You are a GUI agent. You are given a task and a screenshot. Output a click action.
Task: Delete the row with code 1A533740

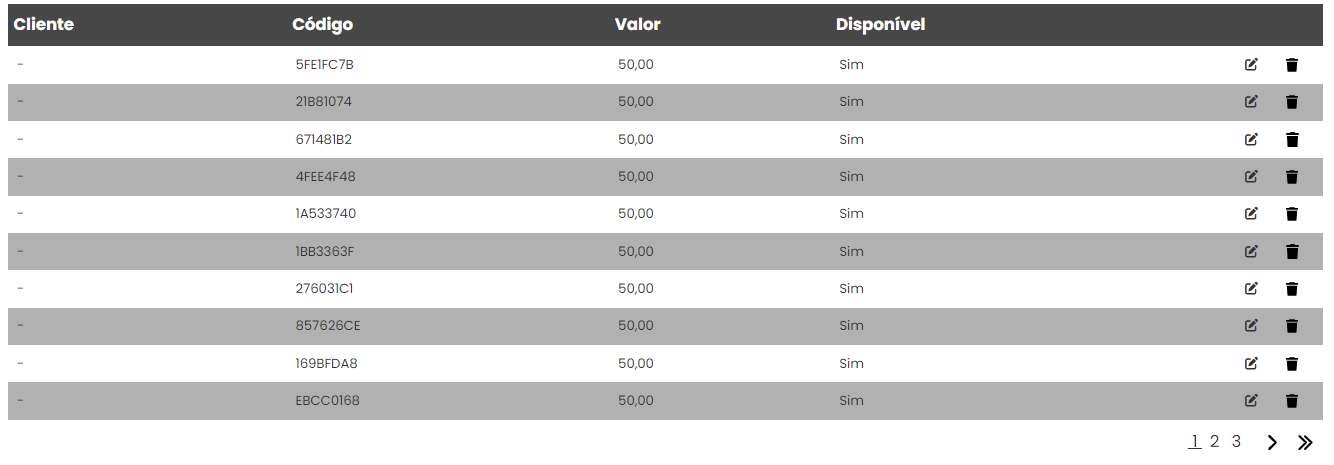pos(1292,214)
